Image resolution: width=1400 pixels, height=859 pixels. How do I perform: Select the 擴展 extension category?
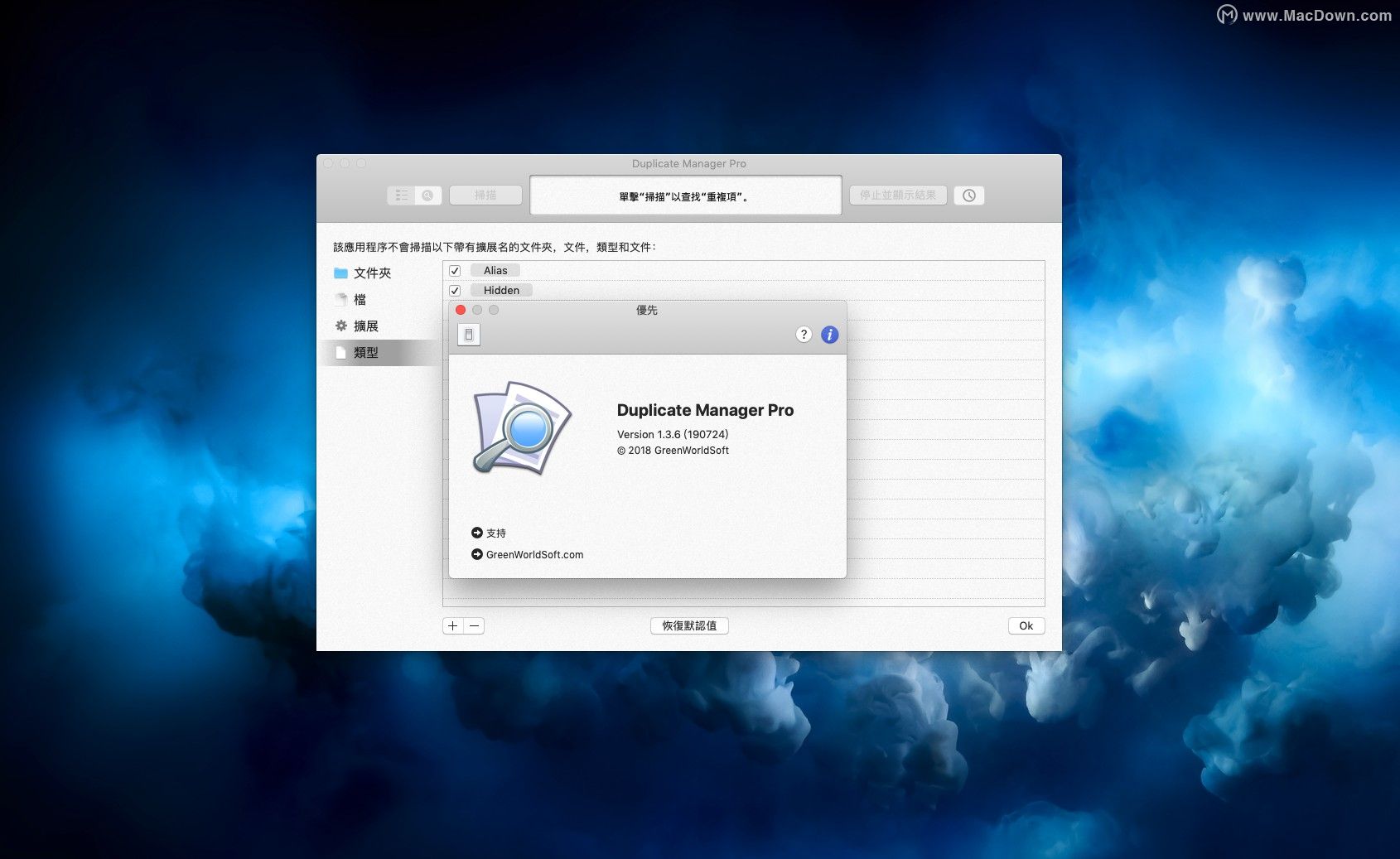coord(379,326)
